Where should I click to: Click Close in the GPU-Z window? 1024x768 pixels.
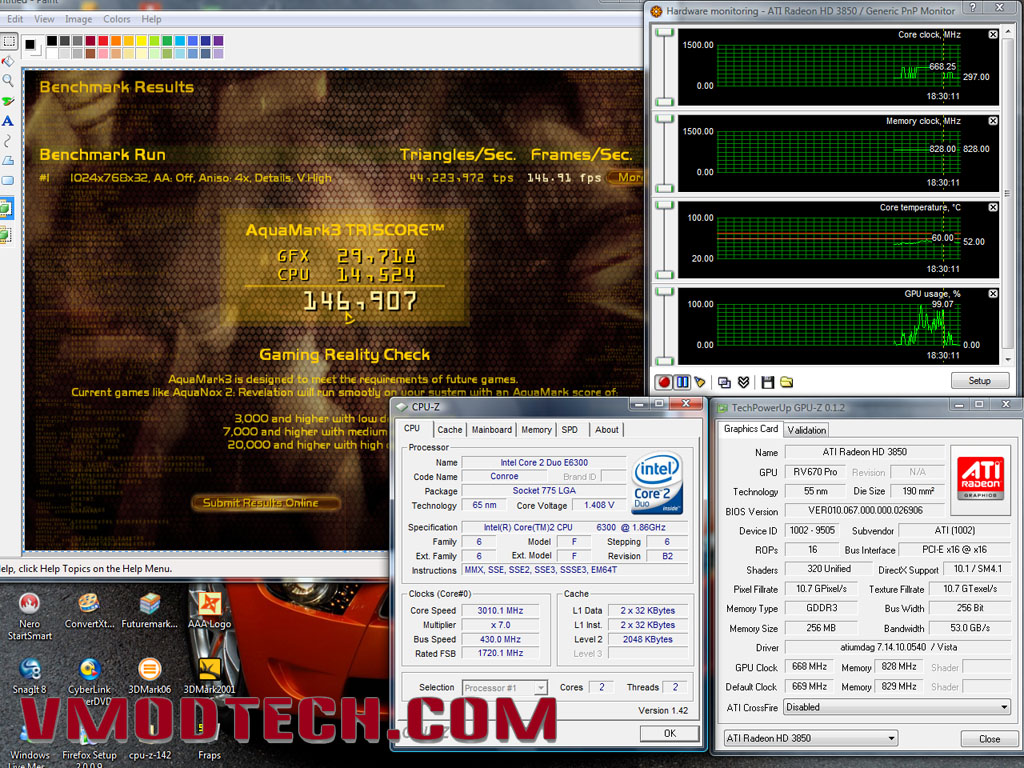coord(989,739)
